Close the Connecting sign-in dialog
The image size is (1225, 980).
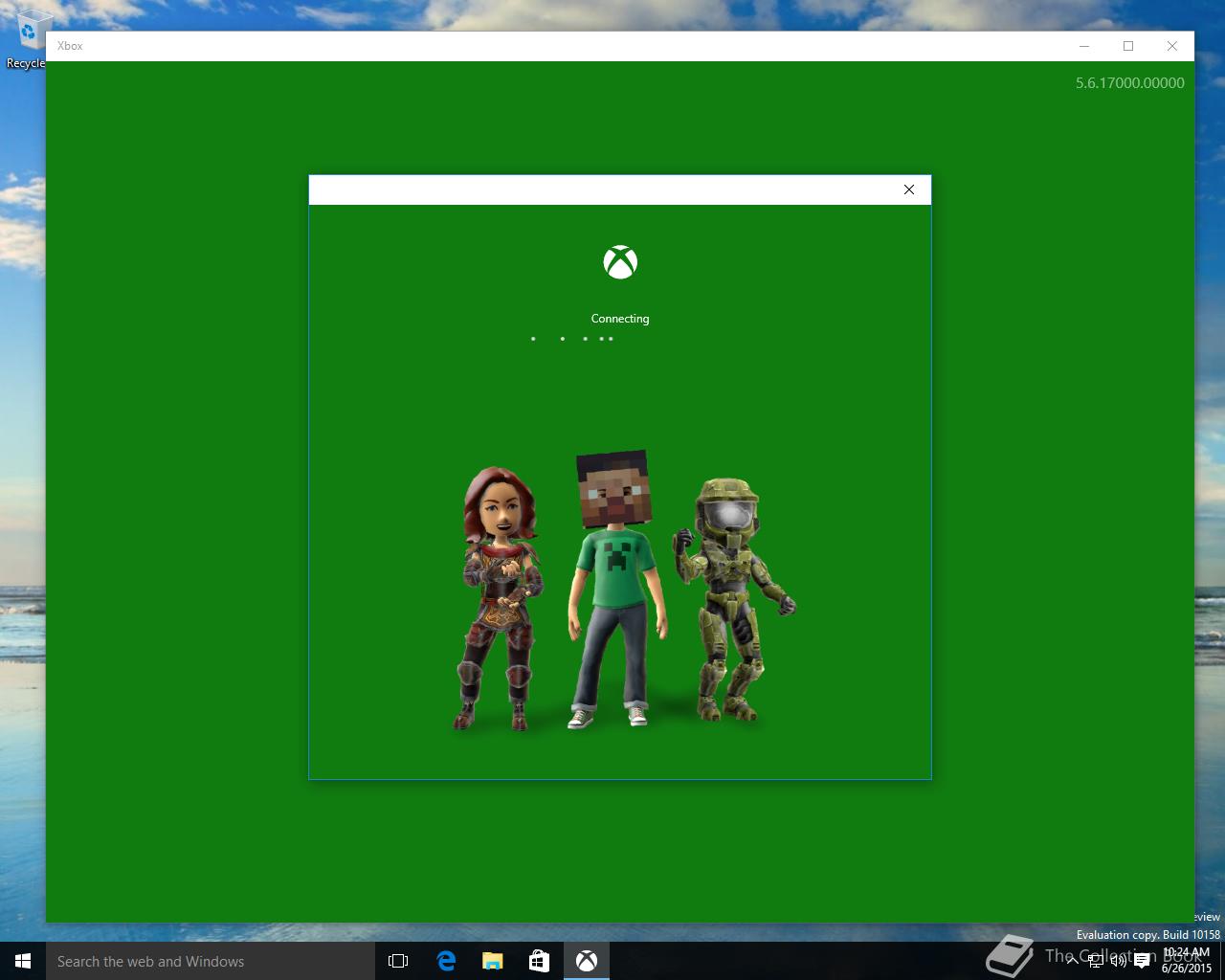click(908, 189)
